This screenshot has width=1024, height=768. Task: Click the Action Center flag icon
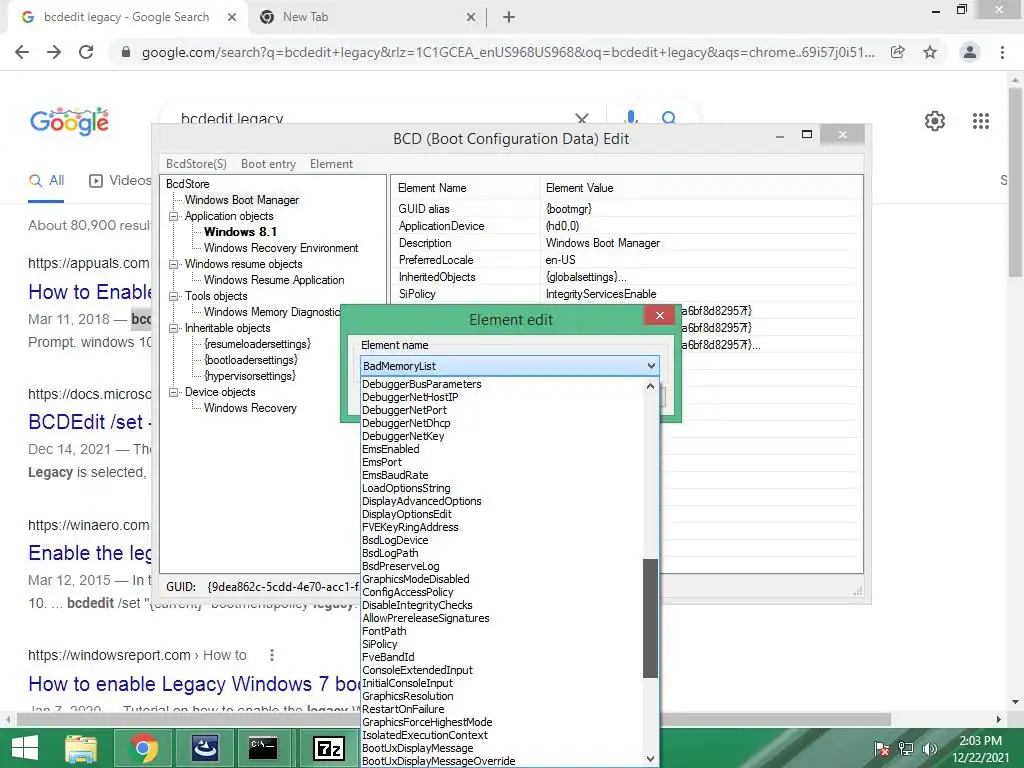click(x=881, y=748)
